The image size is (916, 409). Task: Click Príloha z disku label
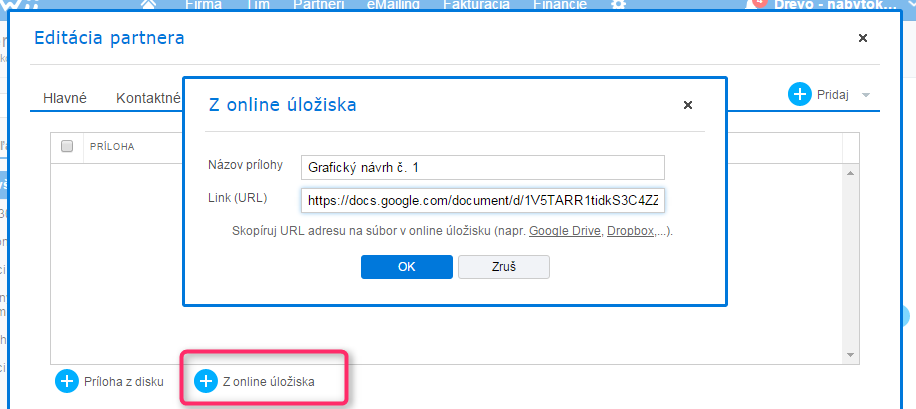coord(124,382)
